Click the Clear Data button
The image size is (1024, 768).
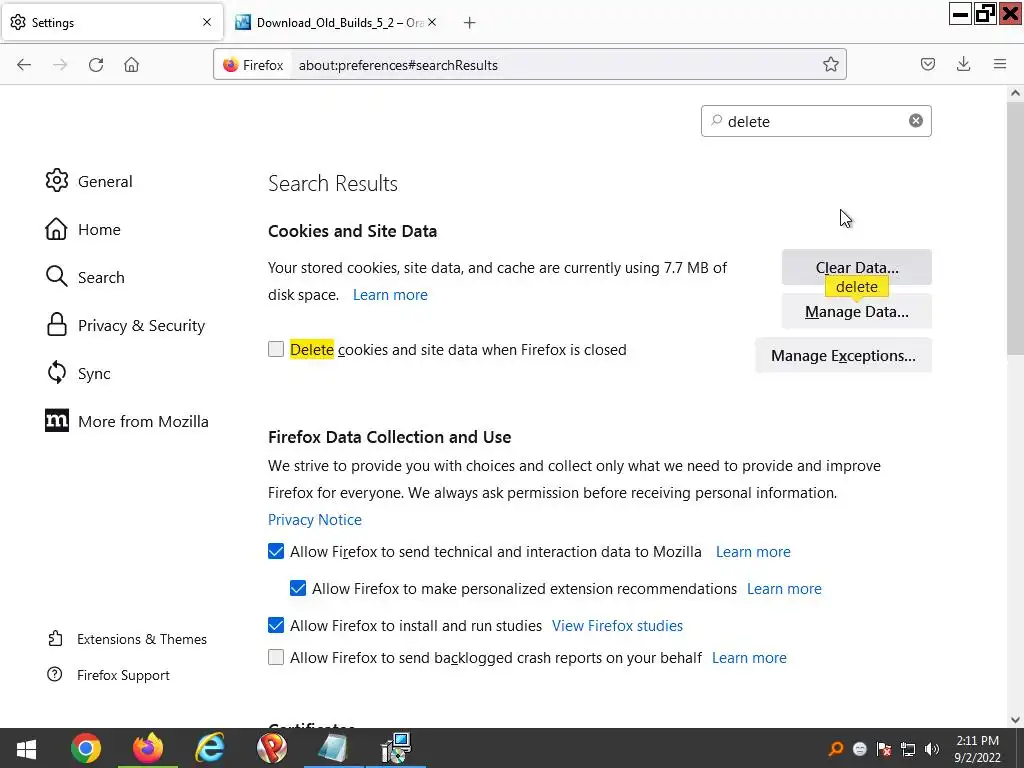(x=856, y=267)
